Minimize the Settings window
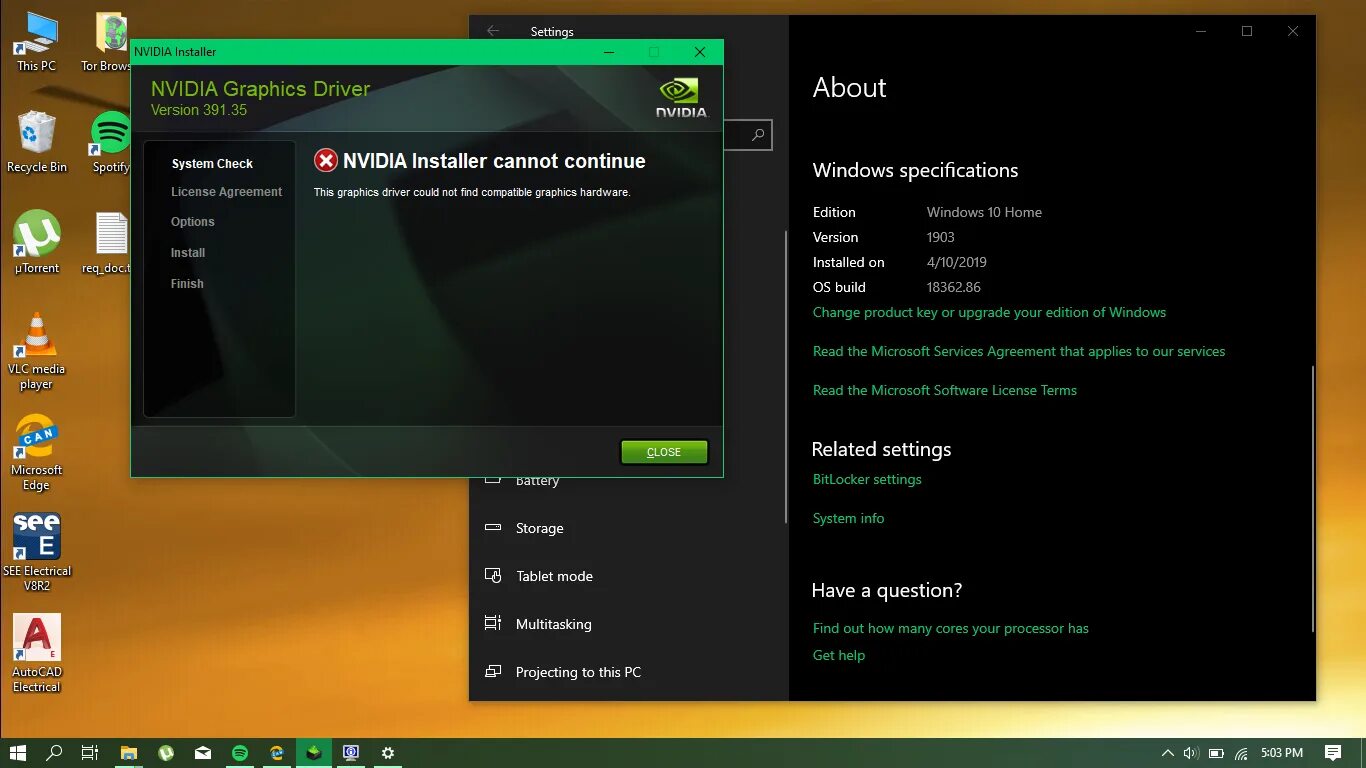Screen dimensions: 1366x768 pos(1201,31)
